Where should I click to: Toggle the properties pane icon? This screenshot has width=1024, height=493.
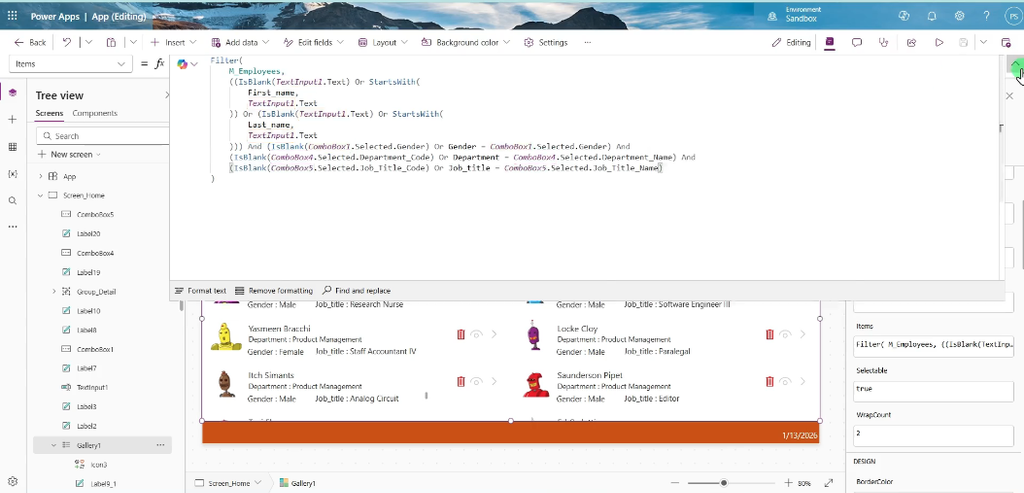pos(829,42)
